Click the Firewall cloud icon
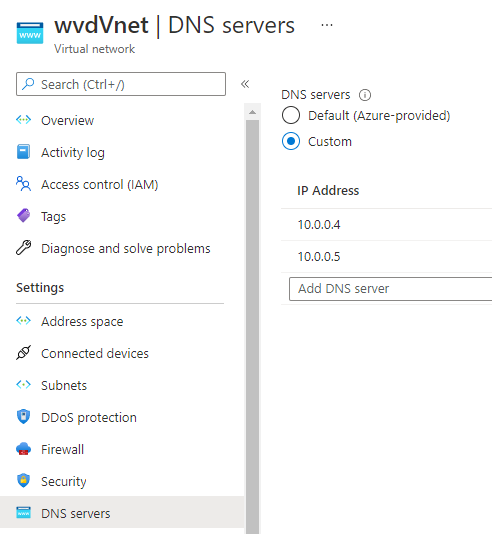The image size is (492, 534). click(23, 449)
